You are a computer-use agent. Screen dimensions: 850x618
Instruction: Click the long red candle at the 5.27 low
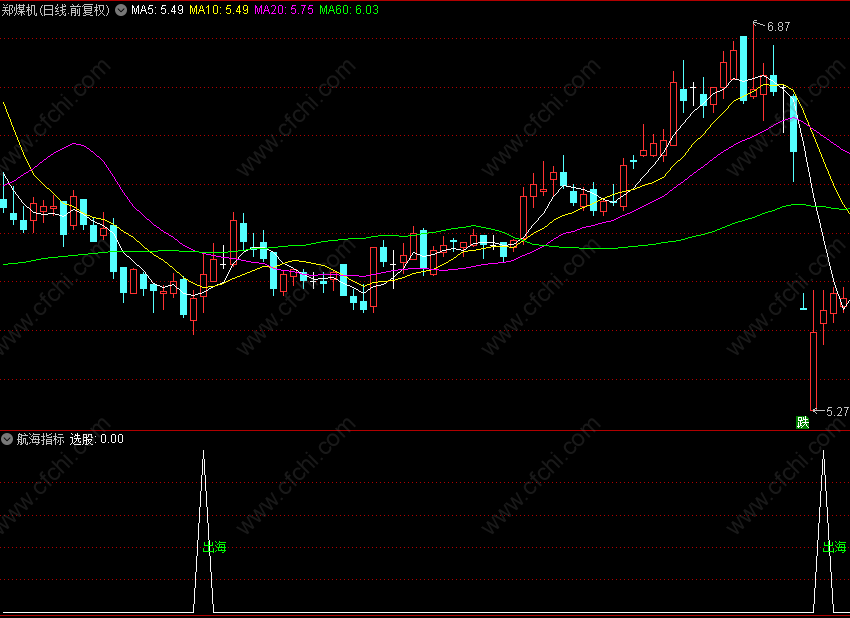point(814,352)
